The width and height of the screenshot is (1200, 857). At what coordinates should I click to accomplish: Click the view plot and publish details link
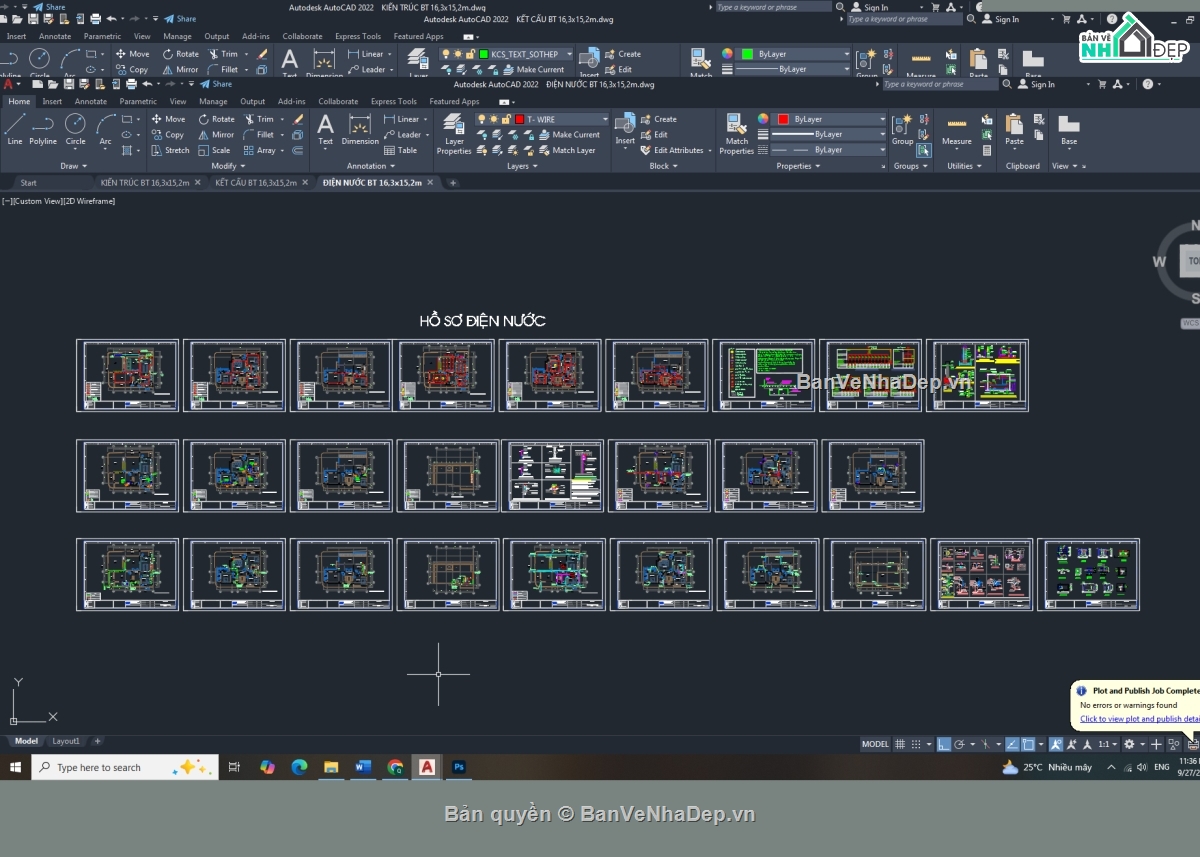point(1138,719)
